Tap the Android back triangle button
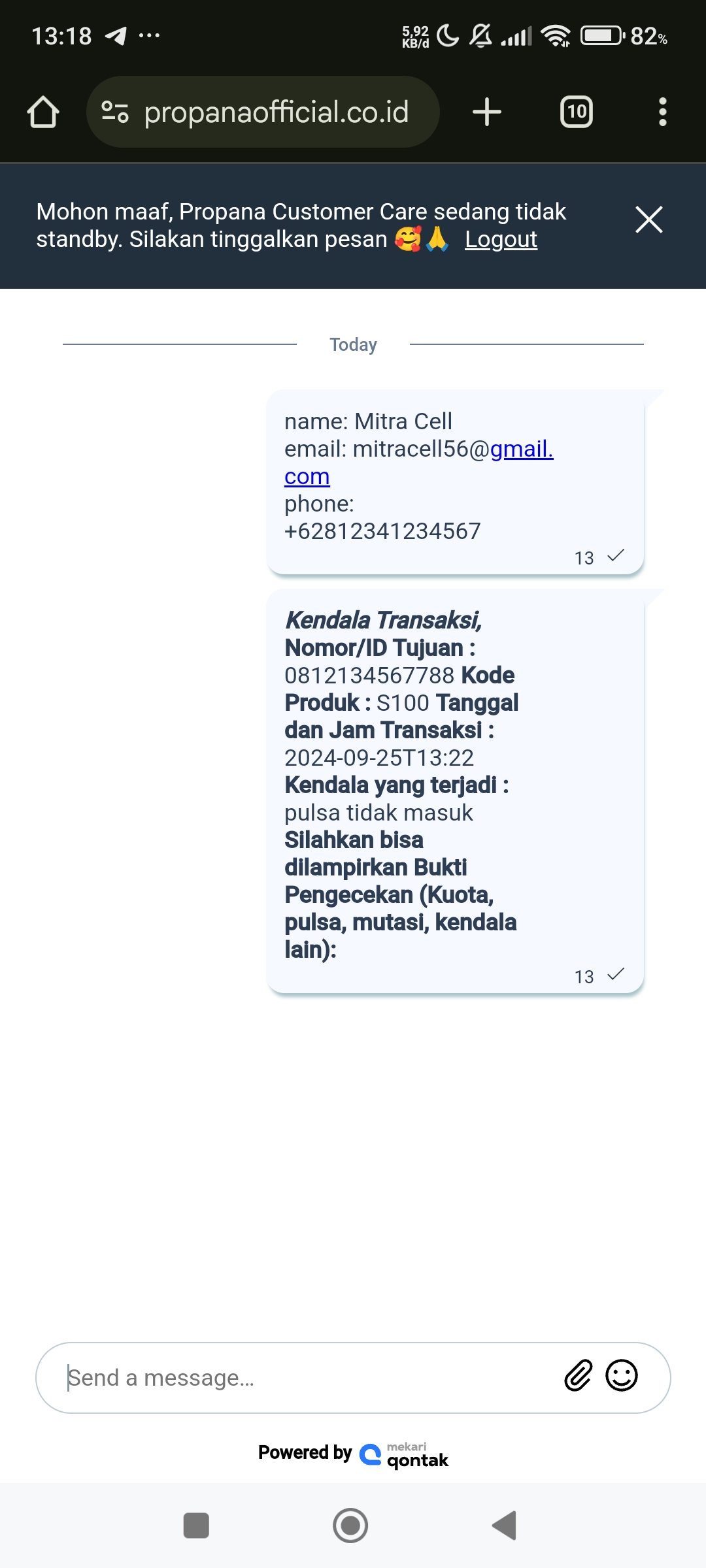The image size is (706, 1568). 505,1526
